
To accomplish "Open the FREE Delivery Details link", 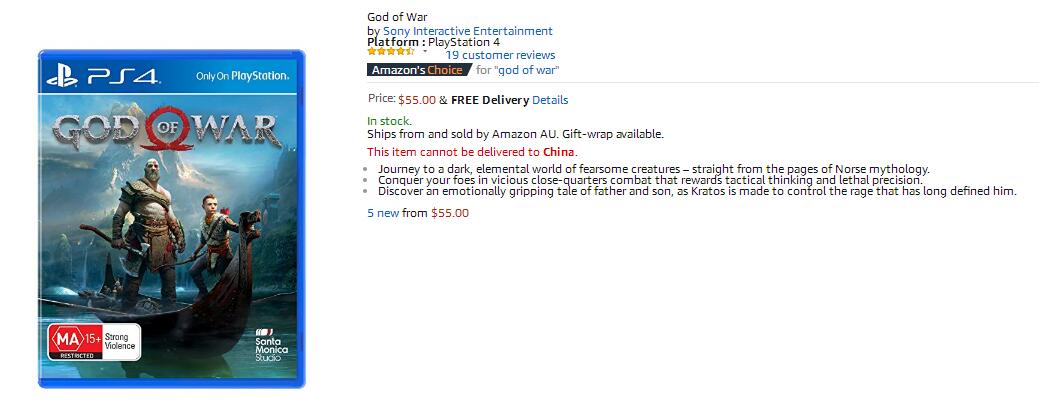I will (550, 100).
